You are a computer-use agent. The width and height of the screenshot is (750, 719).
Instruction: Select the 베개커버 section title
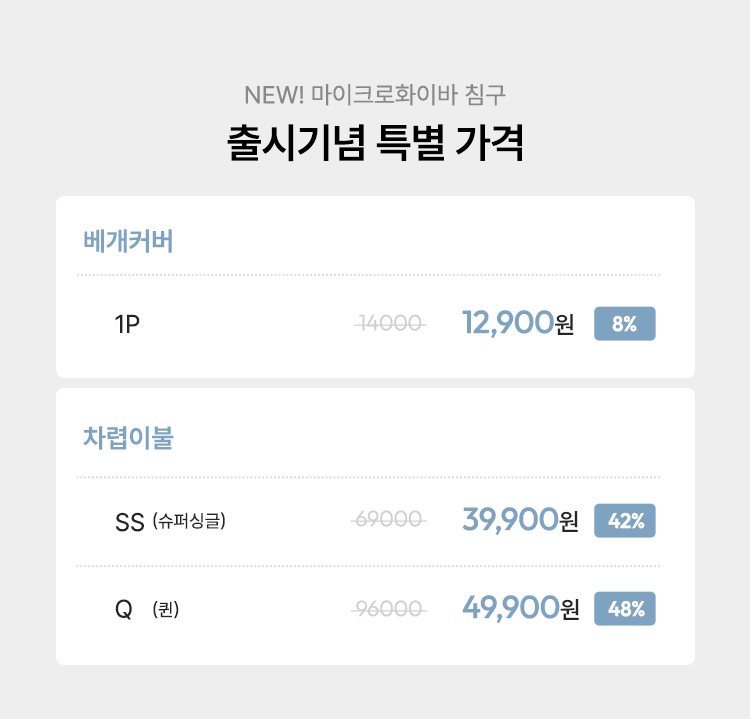(x=128, y=241)
